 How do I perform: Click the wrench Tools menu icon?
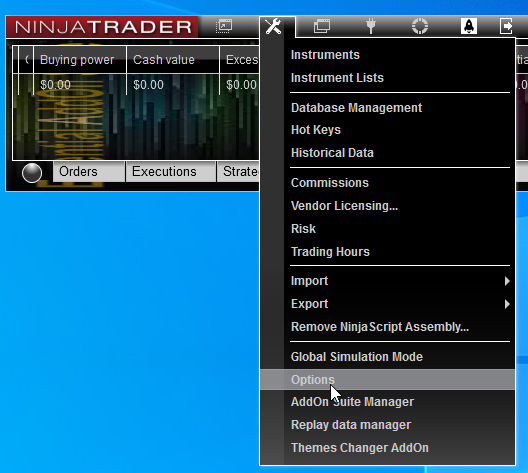pyautogui.click(x=273, y=27)
